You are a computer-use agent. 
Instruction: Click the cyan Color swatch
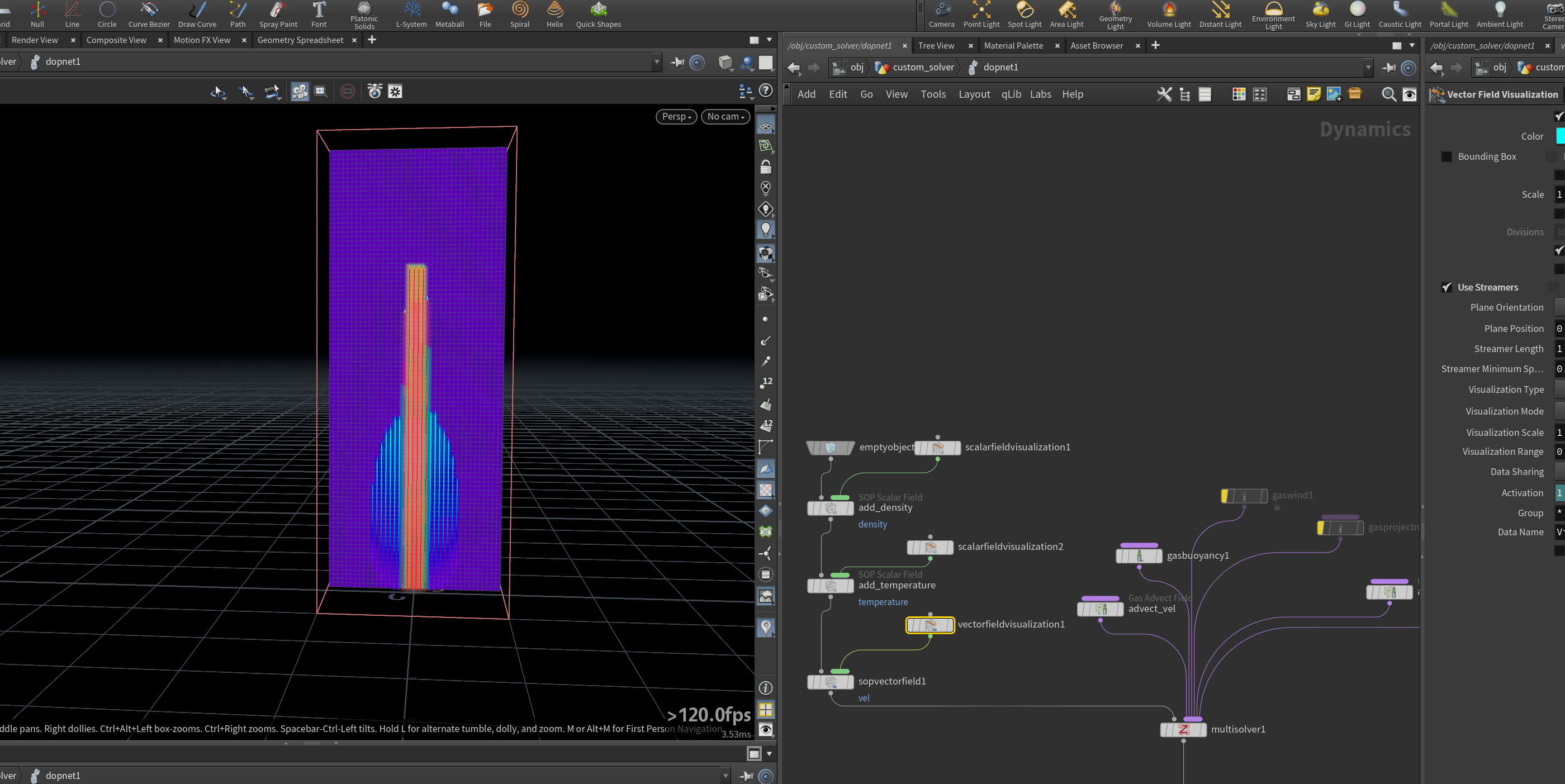click(x=1559, y=136)
